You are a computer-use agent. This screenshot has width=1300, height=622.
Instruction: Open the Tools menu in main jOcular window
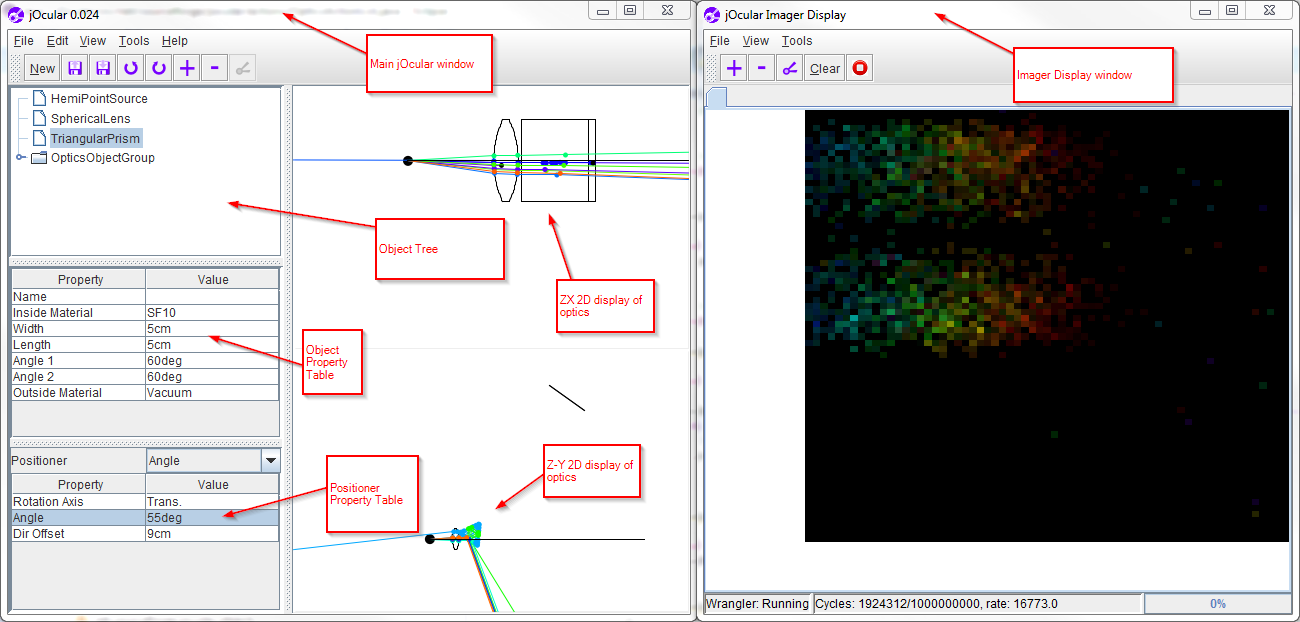(x=134, y=41)
